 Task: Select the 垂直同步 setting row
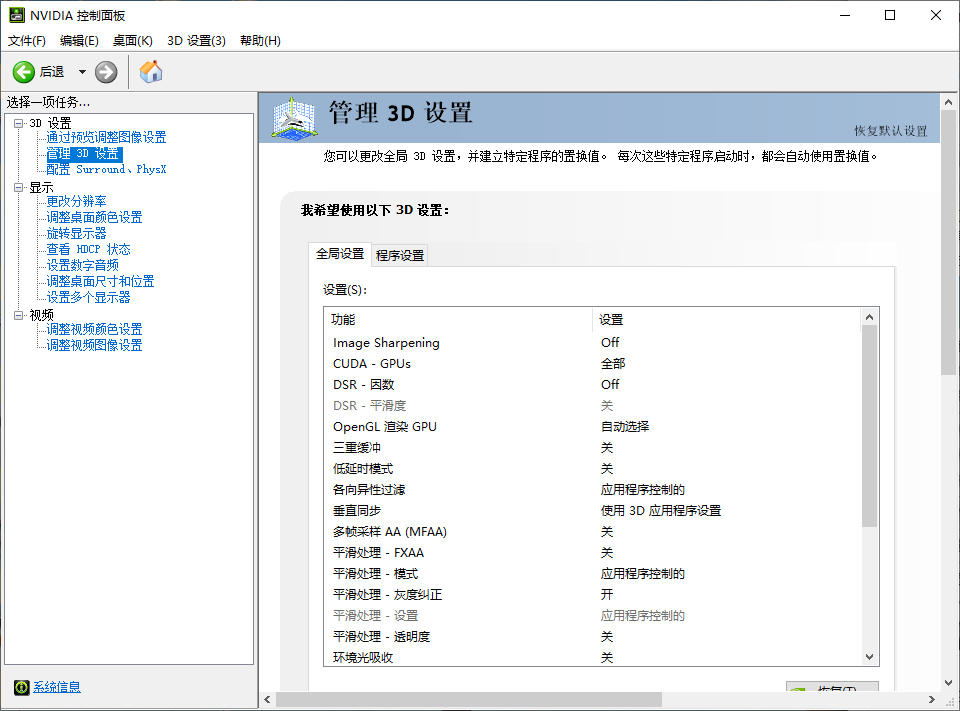(592, 510)
